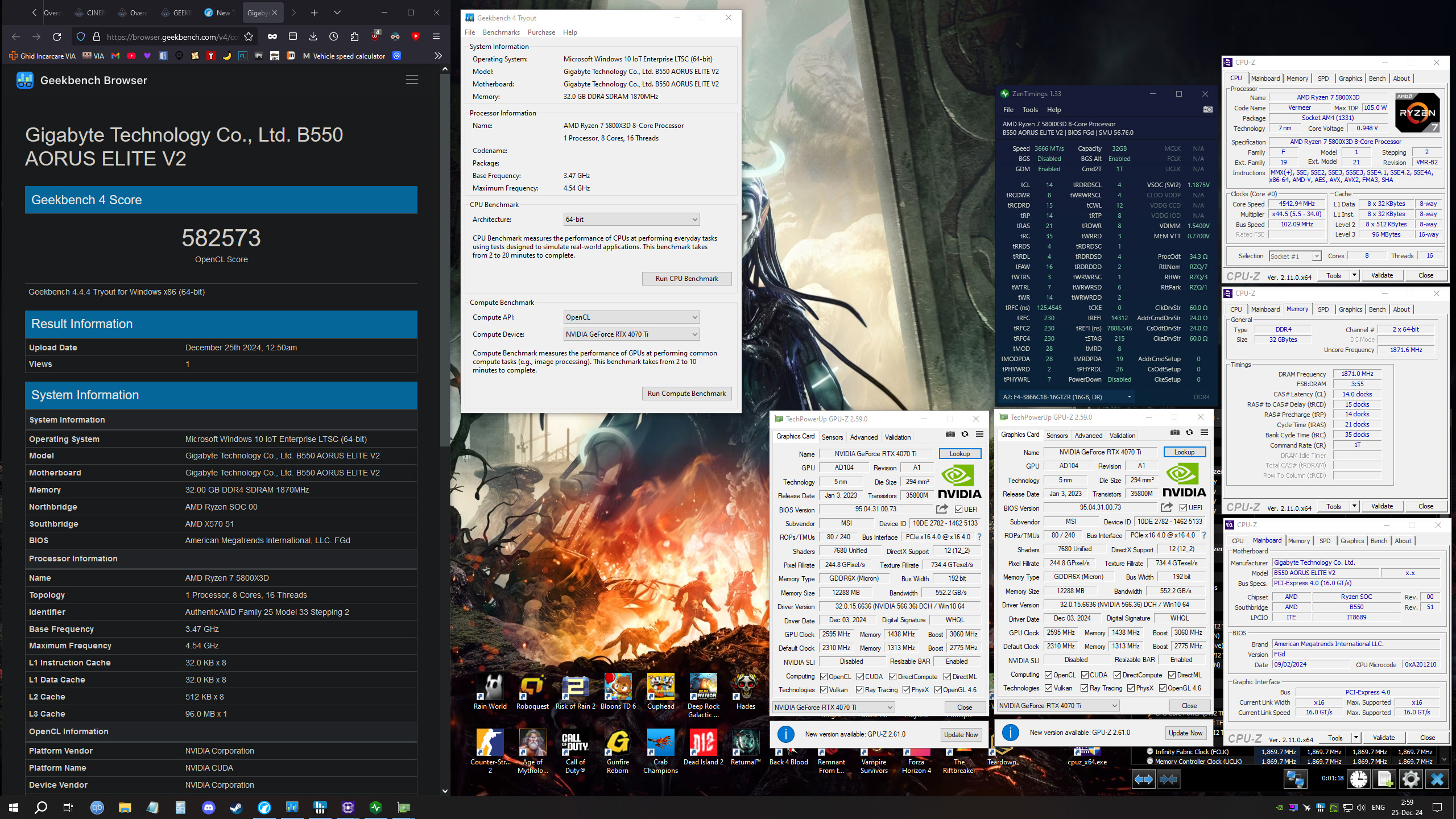The image size is (1456, 819).
Task: Toggle OpenGL 4.6 checkbox in right GPU-Z window
Action: [x=1163, y=688]
